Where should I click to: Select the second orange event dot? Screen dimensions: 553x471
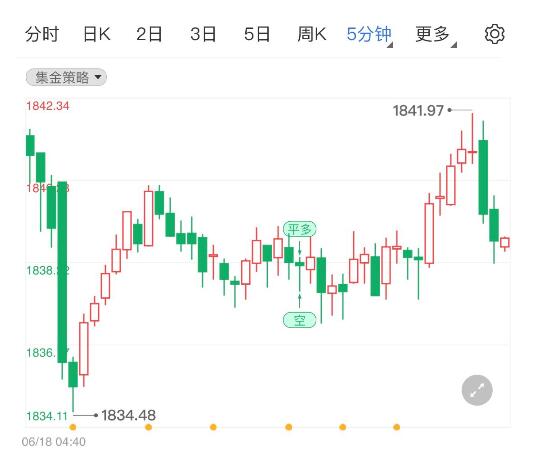(x=148, y=427)
